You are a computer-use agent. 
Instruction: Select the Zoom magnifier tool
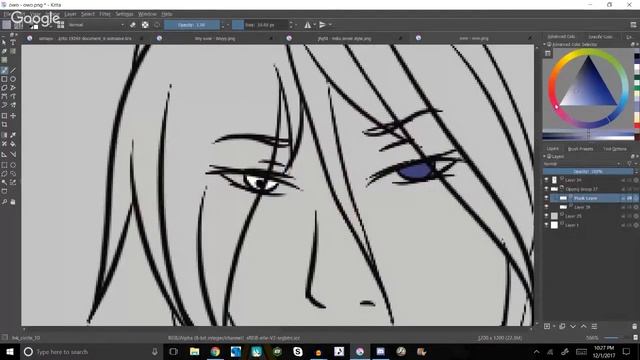click(x=4, y=202)
